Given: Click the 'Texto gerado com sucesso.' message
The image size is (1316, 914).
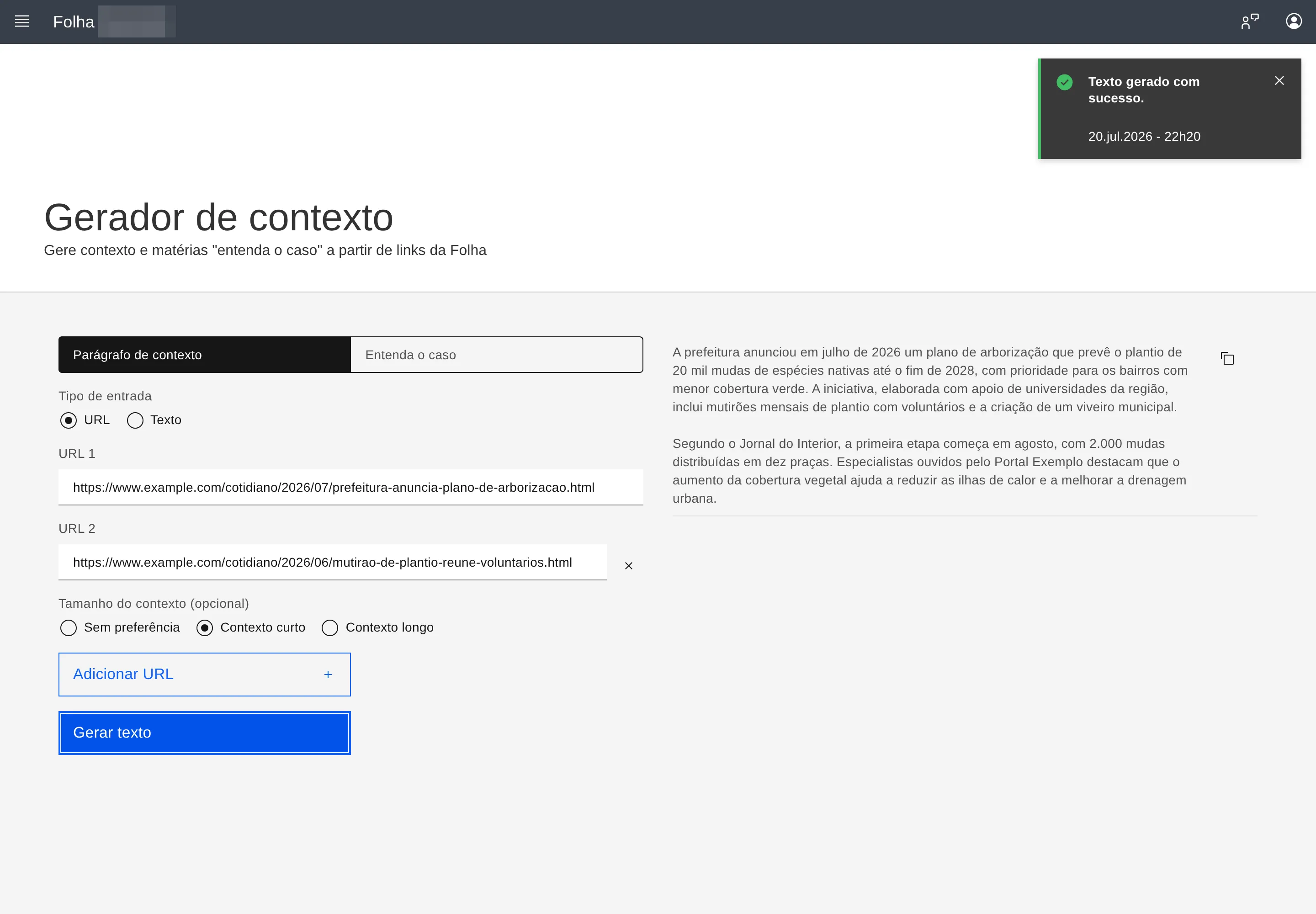Looking at the screenshot, I should coord(1143,90).
